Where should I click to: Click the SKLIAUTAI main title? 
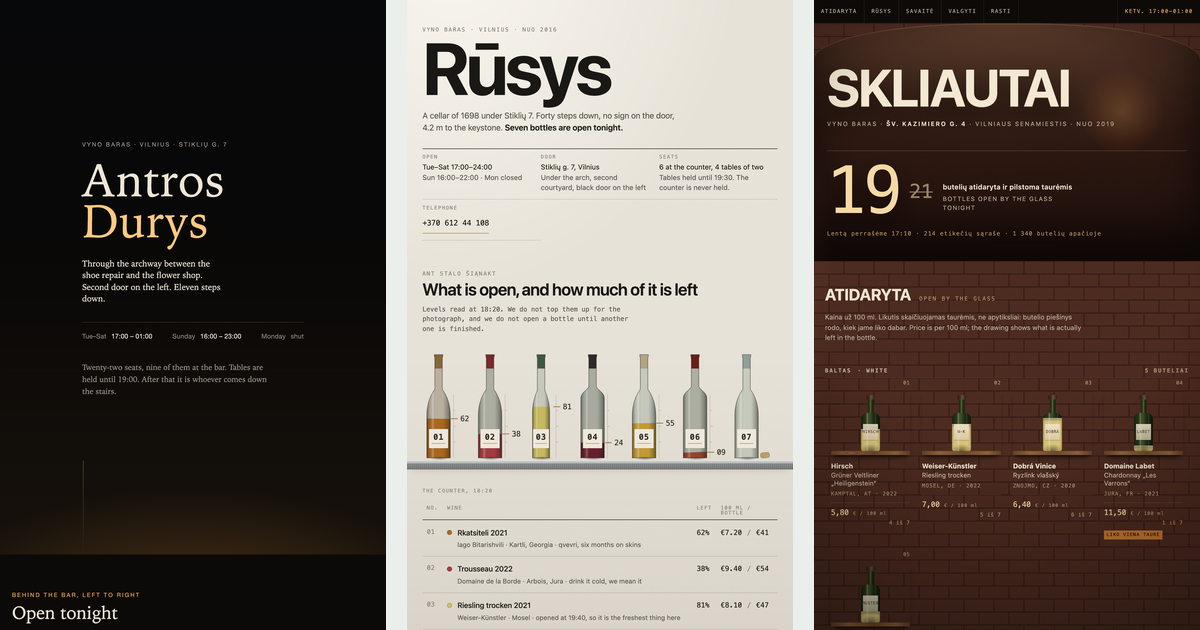tap(949, 88)
